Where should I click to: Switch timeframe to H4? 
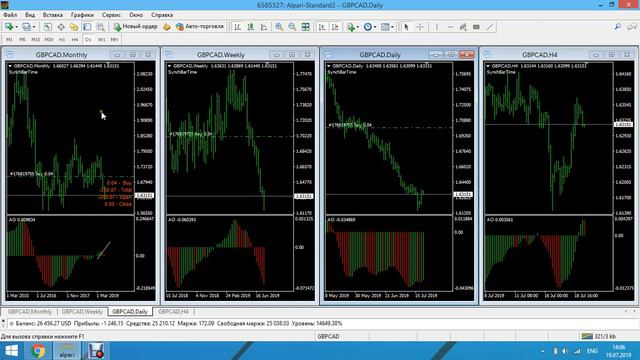(x=75, y=40)
